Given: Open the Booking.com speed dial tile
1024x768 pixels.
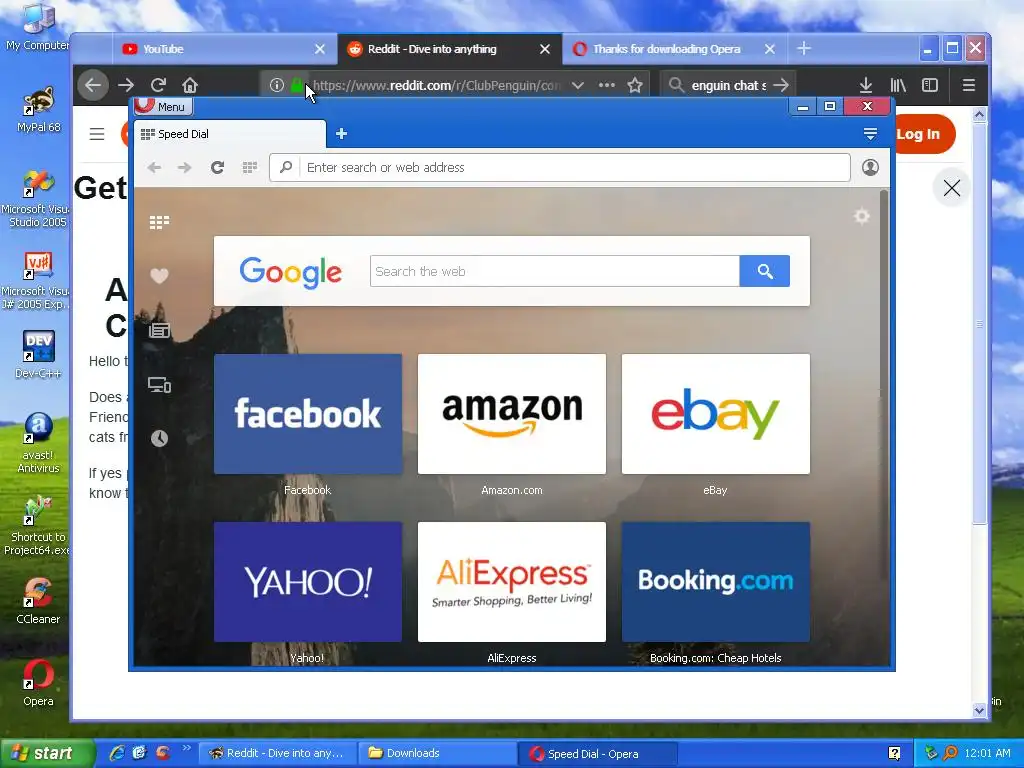Looking at the screenshot, I should pyautogui.click(x=716, y=582).
